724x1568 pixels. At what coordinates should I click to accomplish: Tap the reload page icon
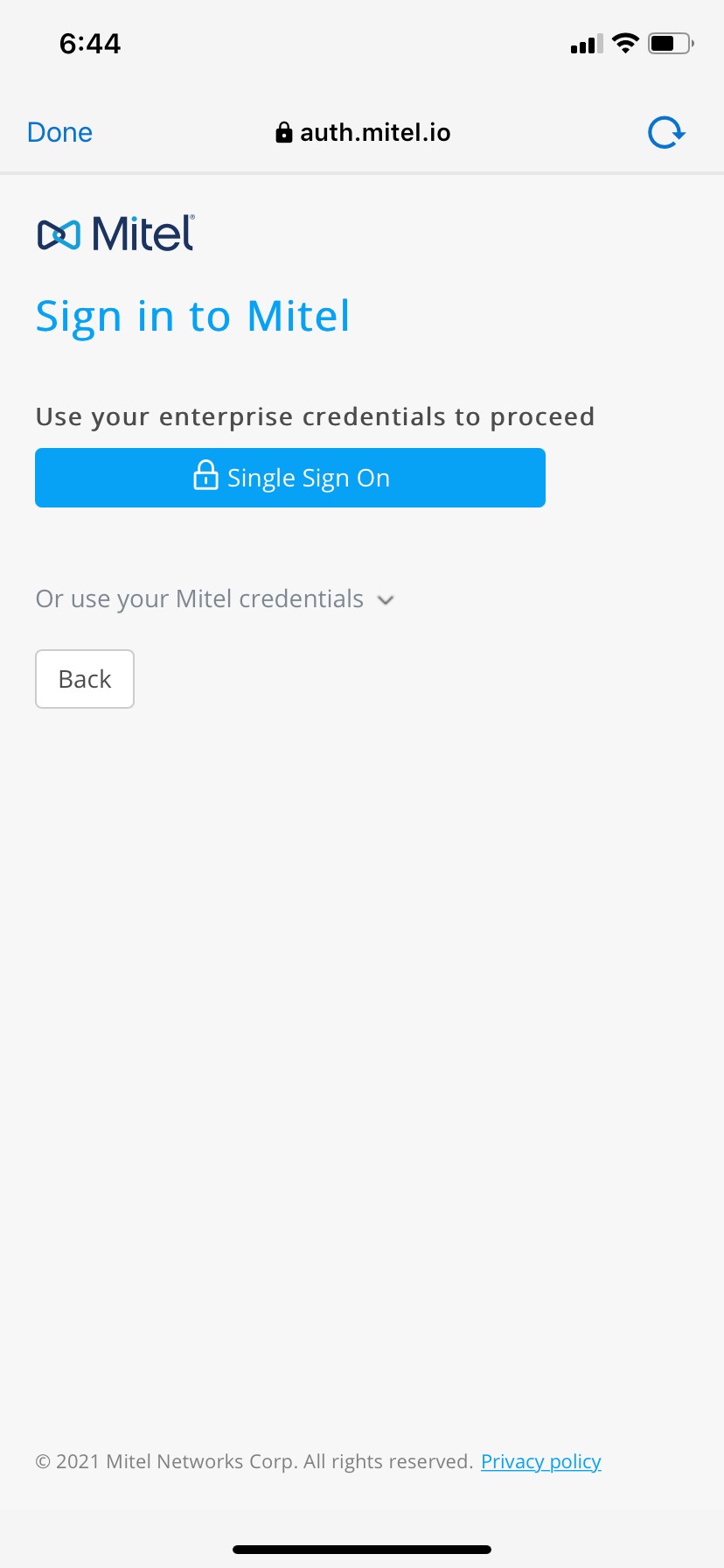[666, 133]
